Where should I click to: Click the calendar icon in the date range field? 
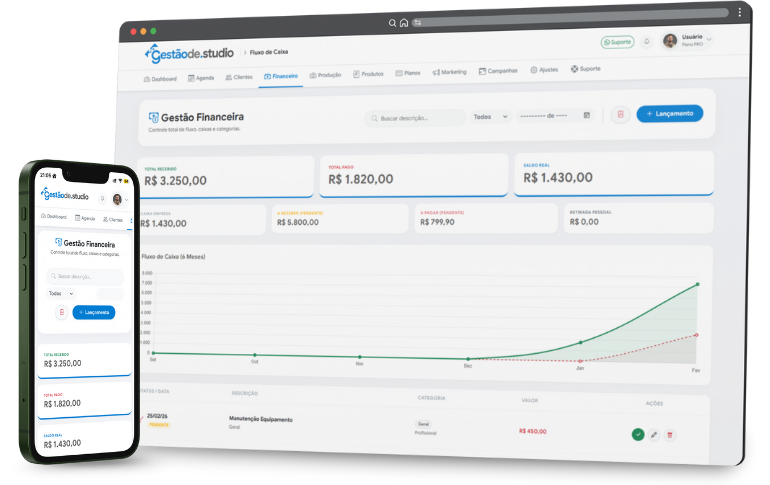point(586,116)
